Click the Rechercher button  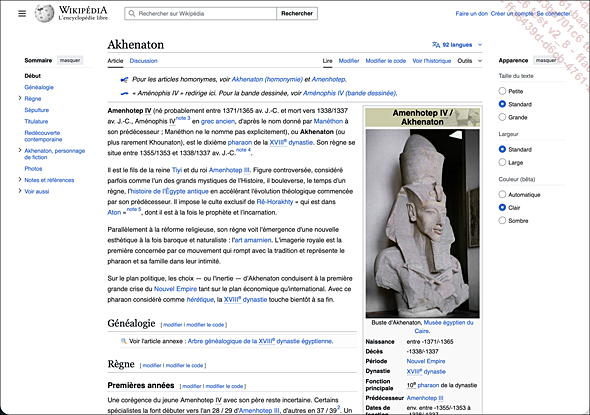[x=297, y=14]
